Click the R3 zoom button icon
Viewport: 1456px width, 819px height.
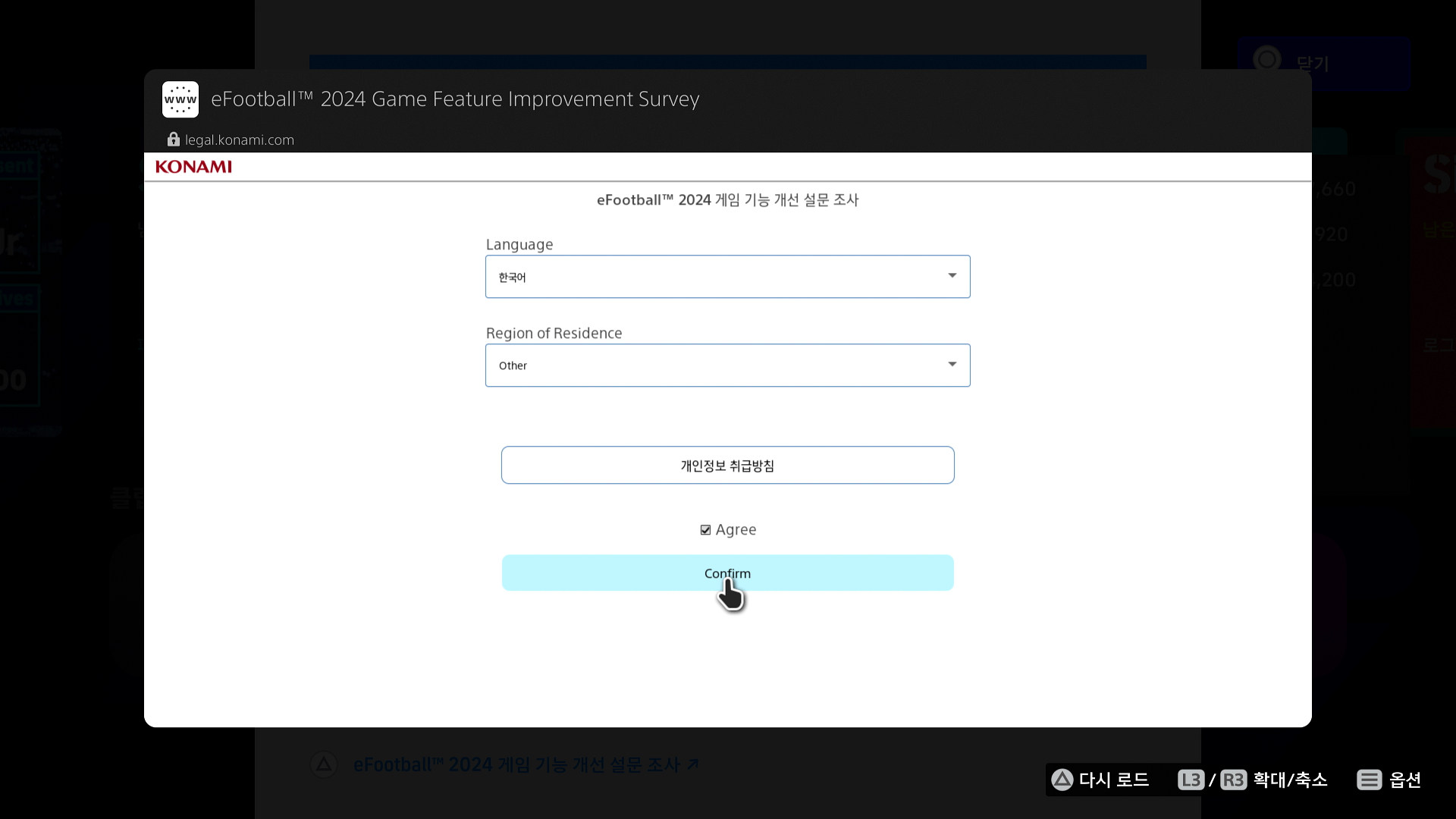(x=1234, y=780)
